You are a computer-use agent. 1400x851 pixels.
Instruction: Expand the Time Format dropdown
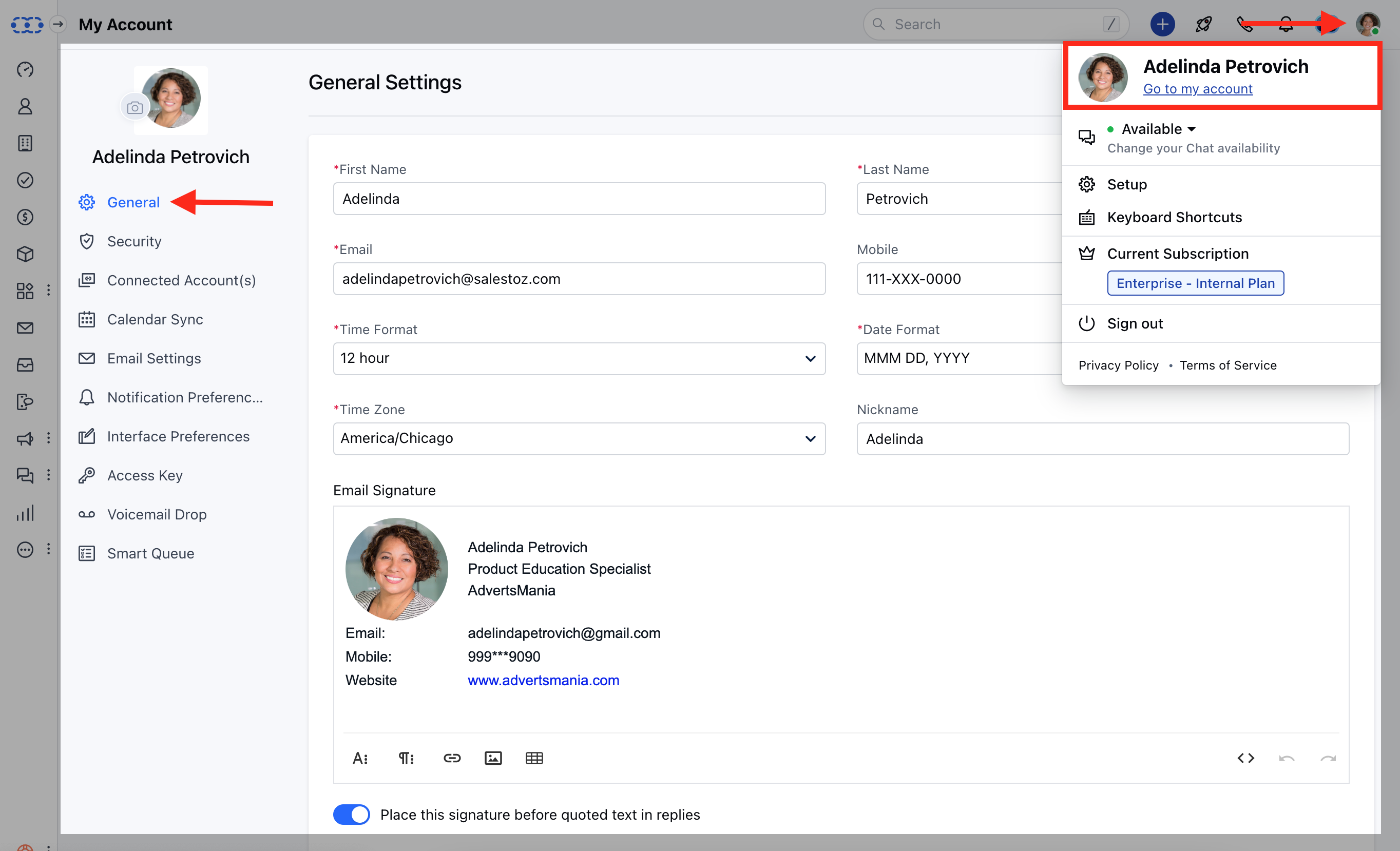[x=579, y=358]
